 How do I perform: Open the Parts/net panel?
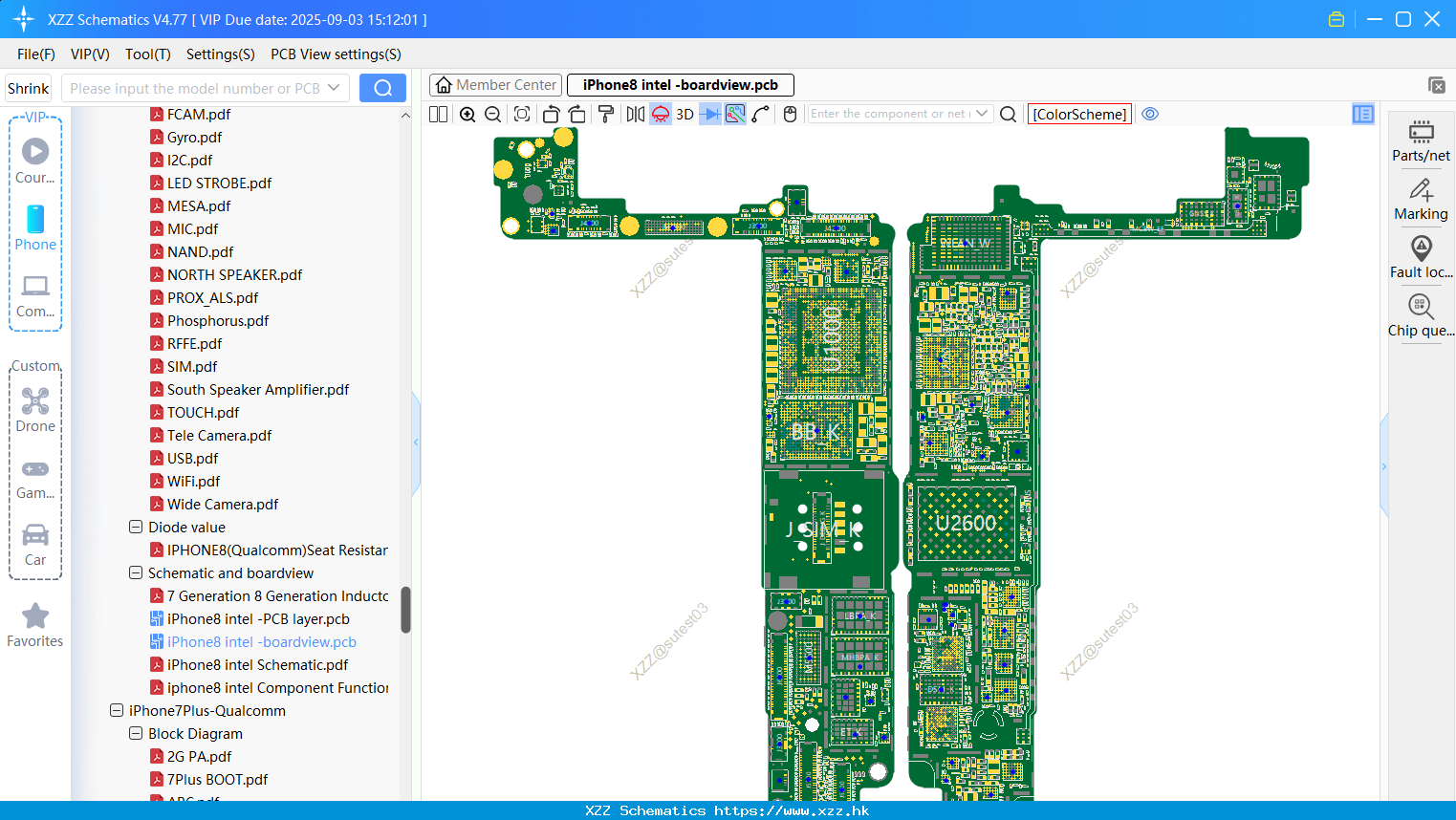tap(1421, 140)
